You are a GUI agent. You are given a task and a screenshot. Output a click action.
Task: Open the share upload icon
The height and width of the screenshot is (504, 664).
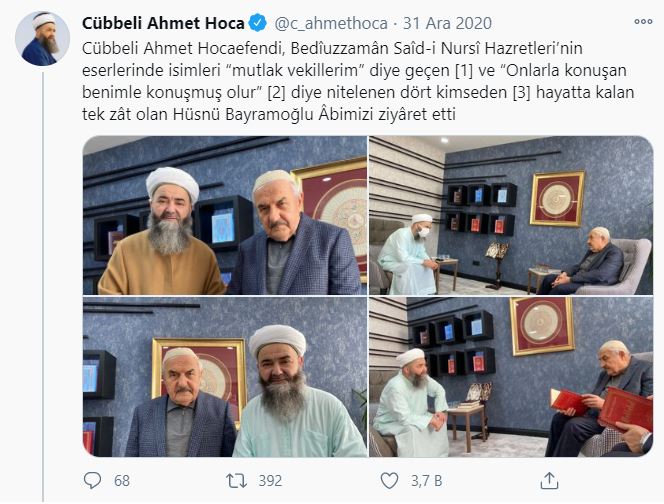(x=549, y=481)
